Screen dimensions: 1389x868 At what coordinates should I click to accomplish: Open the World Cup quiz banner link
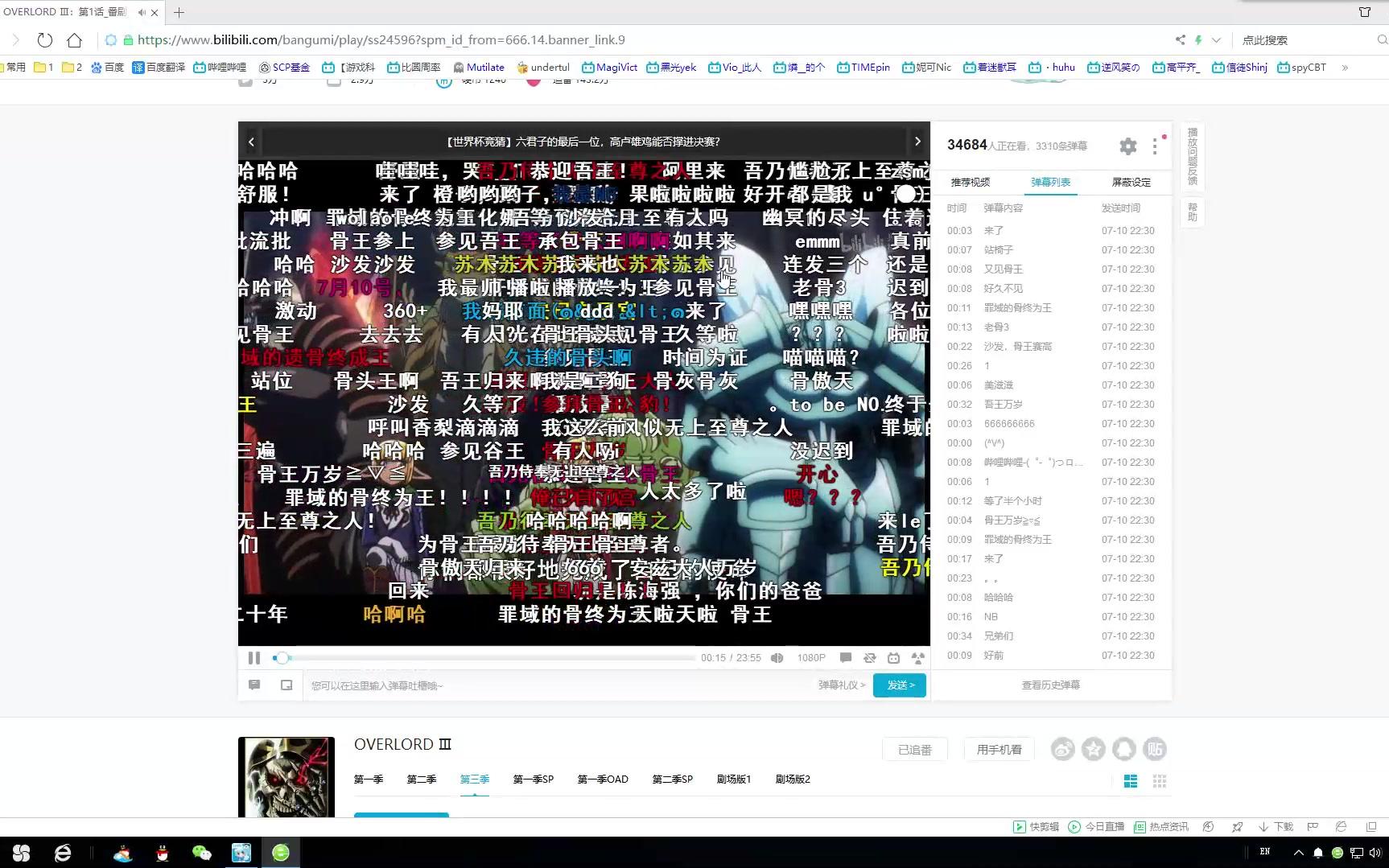pos(583,142)
